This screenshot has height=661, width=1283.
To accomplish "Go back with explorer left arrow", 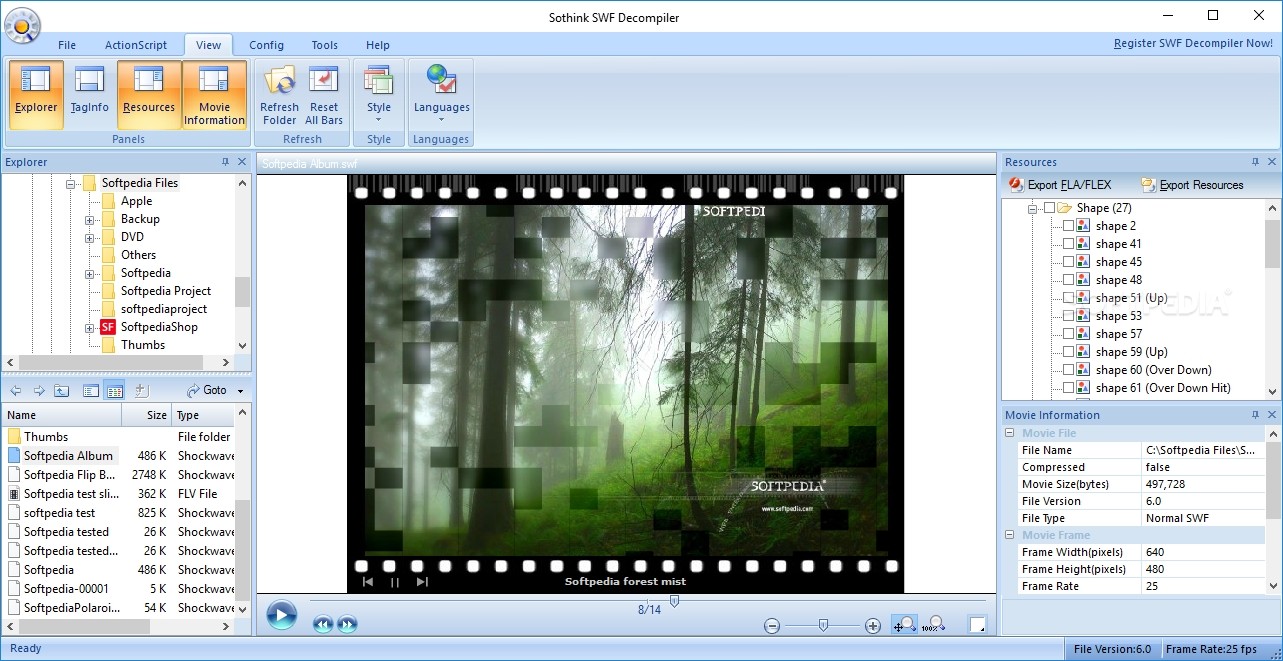I will [16, 391].
